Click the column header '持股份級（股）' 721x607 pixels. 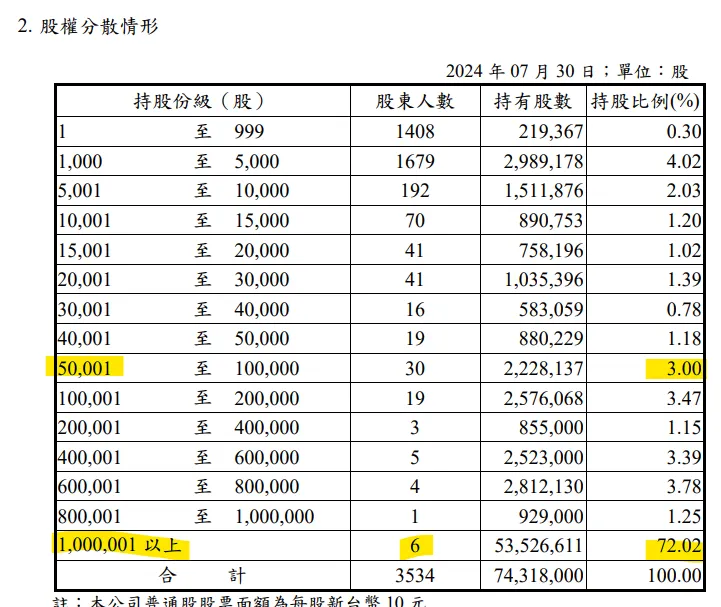pos(199,101)
